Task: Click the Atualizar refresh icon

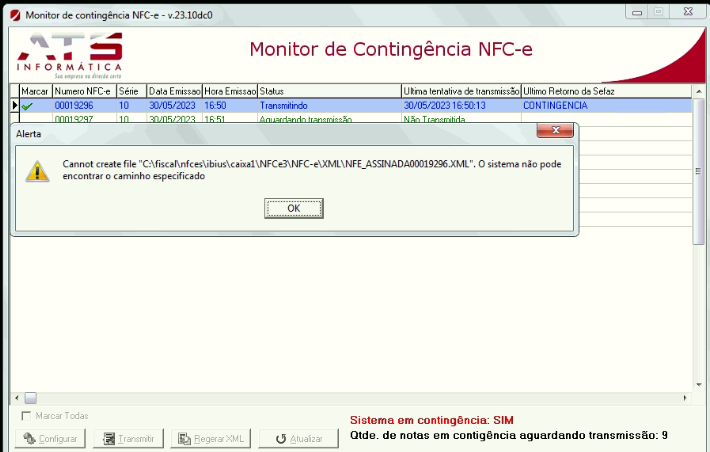Action: pyautogui.click(x=281, y=439)
